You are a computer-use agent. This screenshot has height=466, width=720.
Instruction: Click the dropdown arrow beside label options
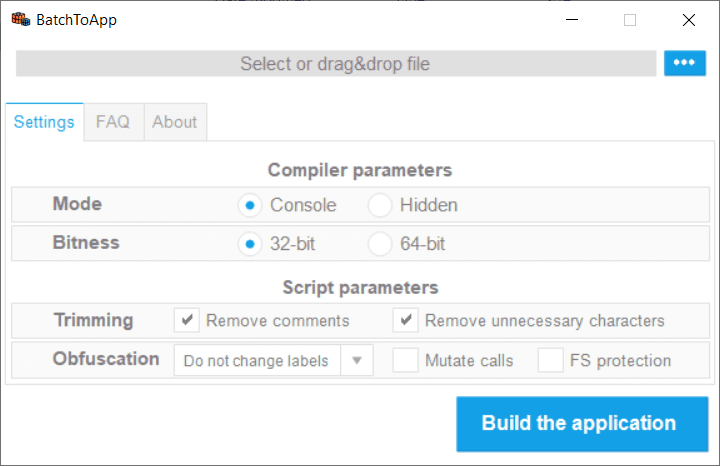[x=357, y=361]
